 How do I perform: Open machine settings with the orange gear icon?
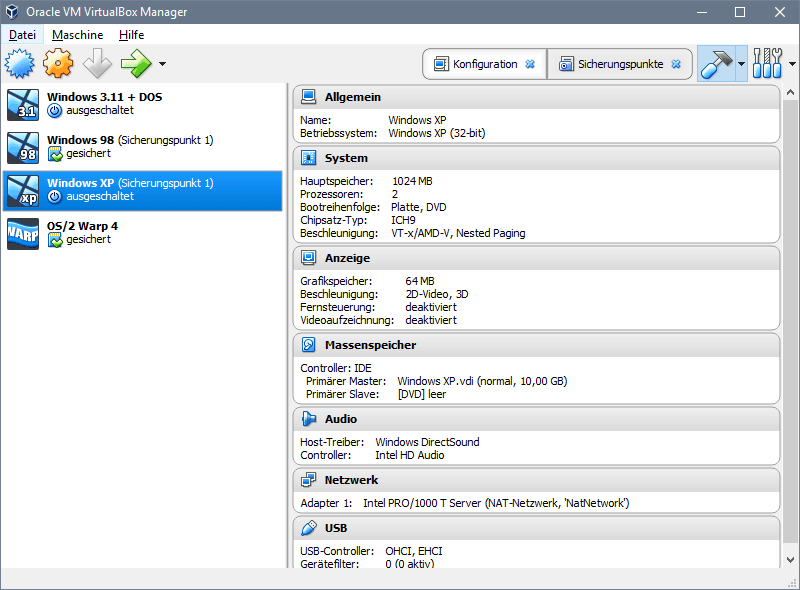[58, 64]
